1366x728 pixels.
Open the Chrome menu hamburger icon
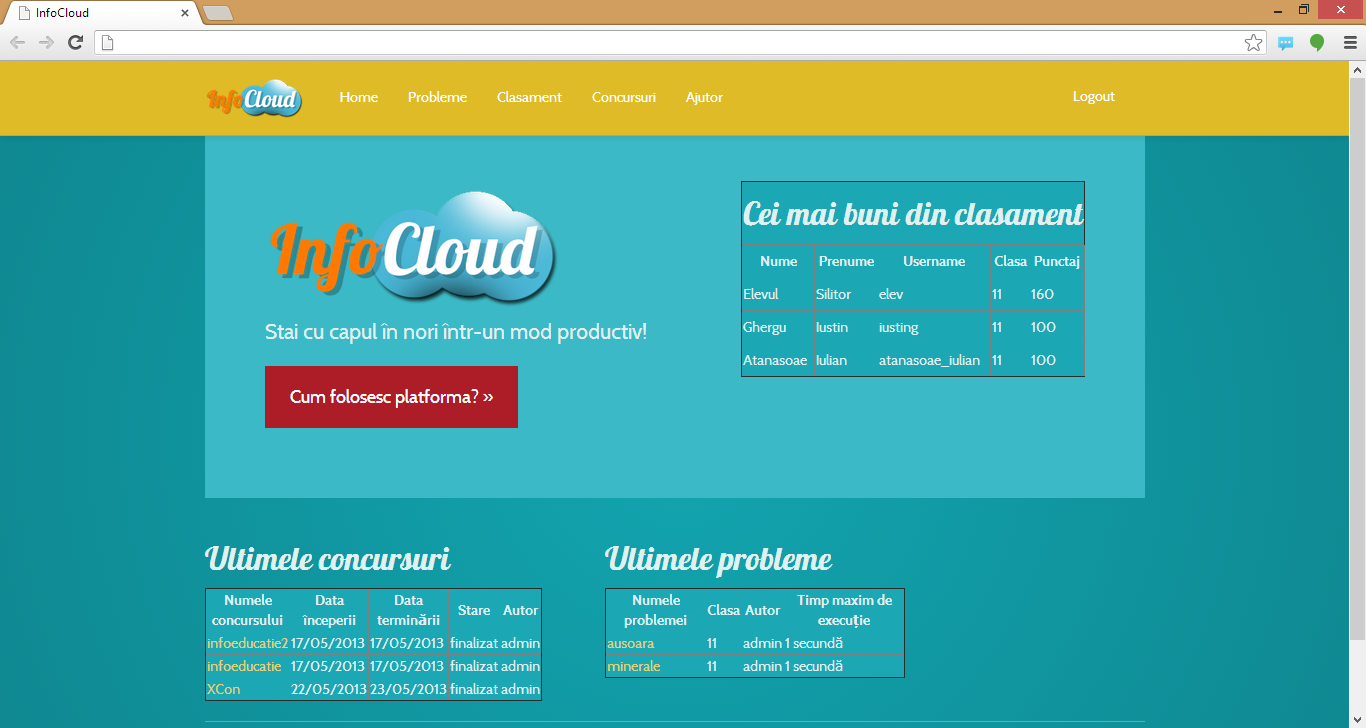click(x=1350, y=42)
